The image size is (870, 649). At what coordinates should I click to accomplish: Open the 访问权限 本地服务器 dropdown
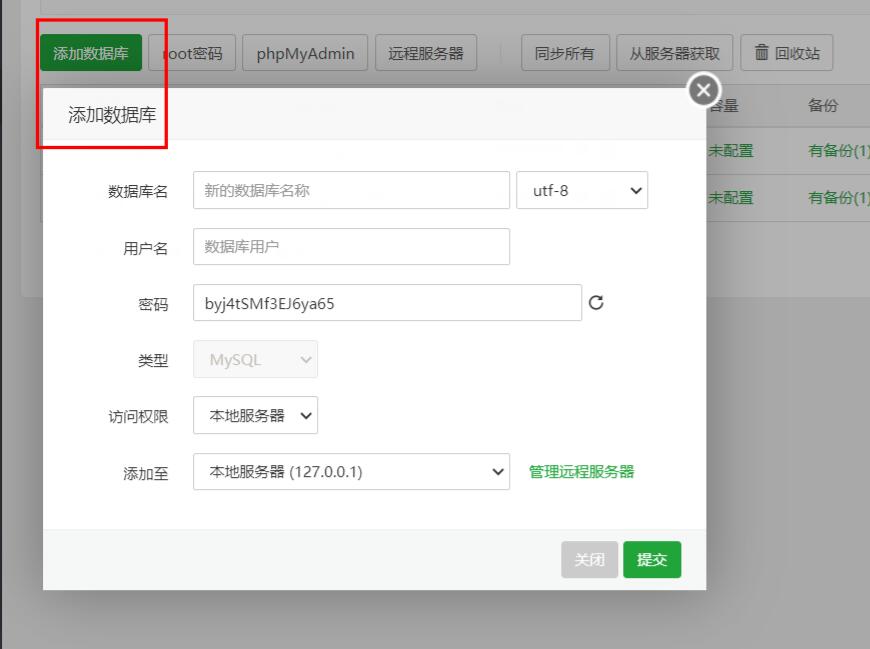(255, 415)
